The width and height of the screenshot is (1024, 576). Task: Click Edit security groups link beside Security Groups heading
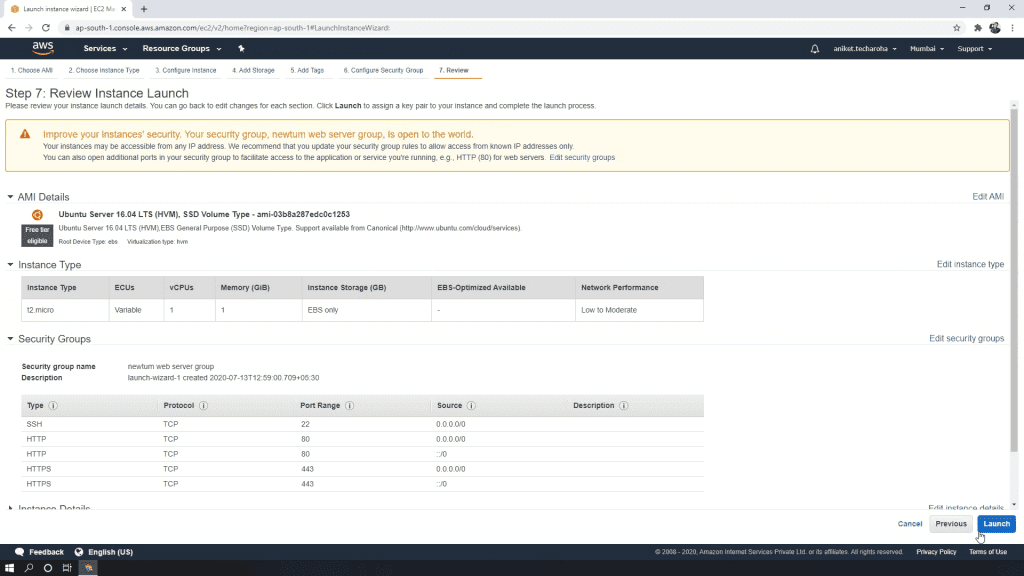pos(966,338)
